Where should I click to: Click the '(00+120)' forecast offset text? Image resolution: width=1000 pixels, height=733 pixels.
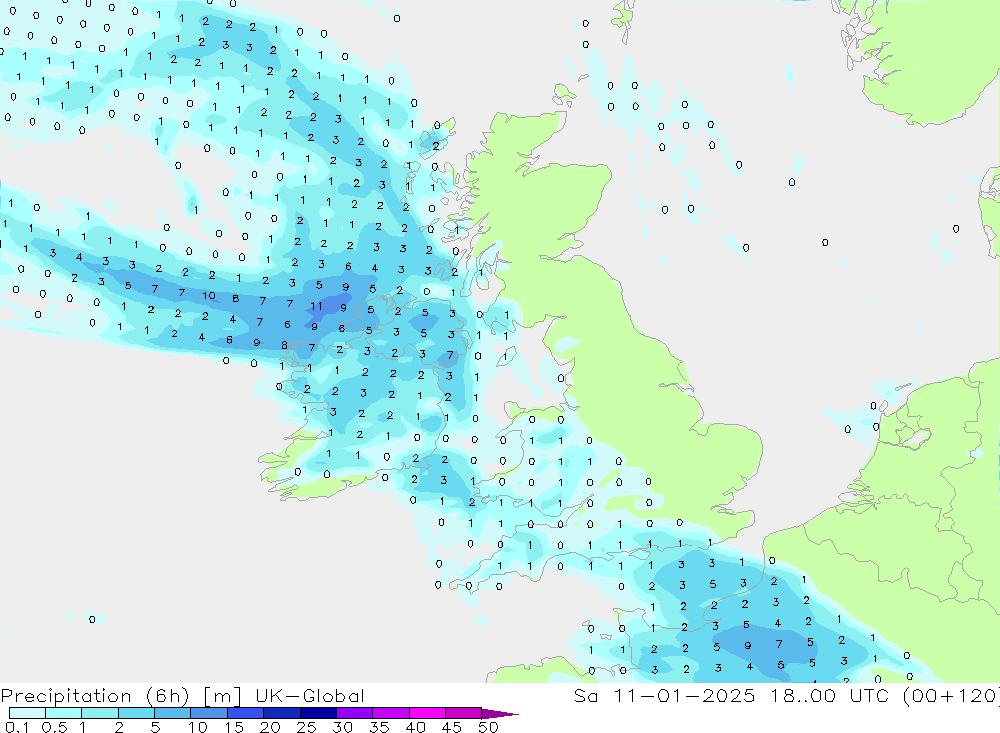coord(950,695)
